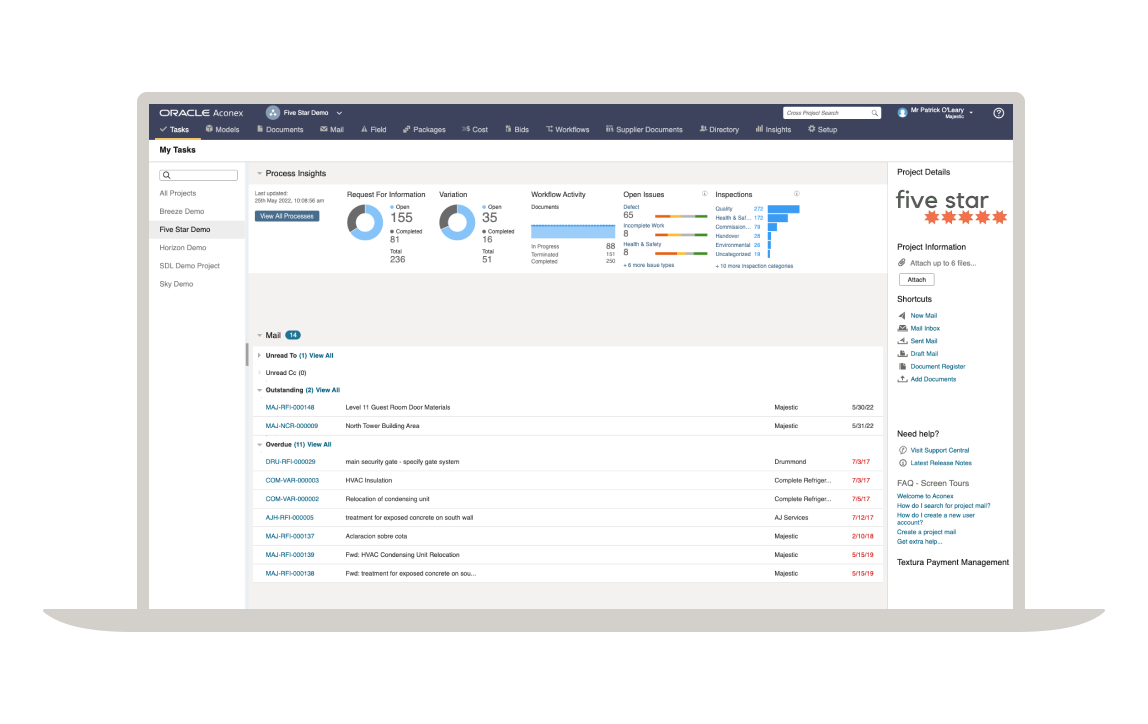Click the project group icon beside Five Star Demo
The image size is (1148, 724).
272,113
